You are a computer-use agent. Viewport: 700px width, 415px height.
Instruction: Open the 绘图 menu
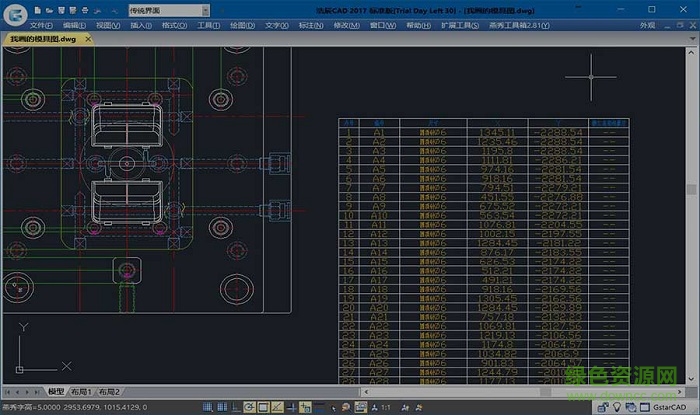(x=241, y=25)
